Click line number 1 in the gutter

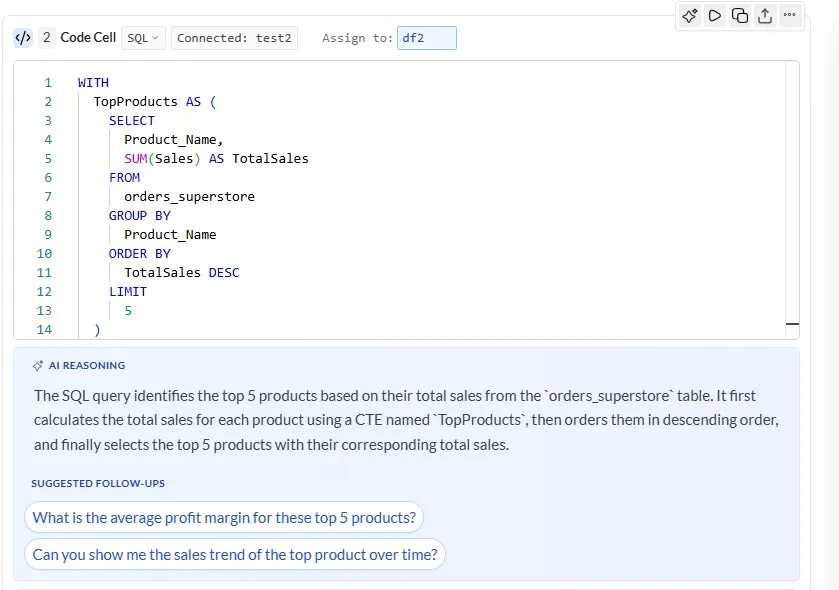point(47,83)
